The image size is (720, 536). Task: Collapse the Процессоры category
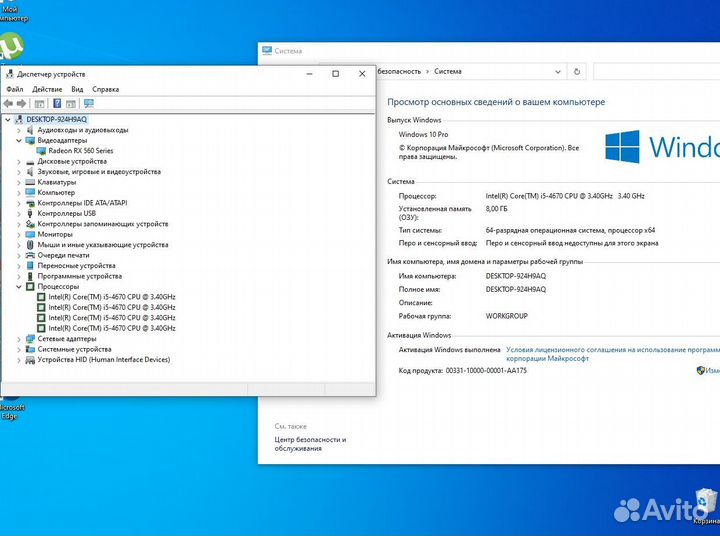tap(19, 287)
